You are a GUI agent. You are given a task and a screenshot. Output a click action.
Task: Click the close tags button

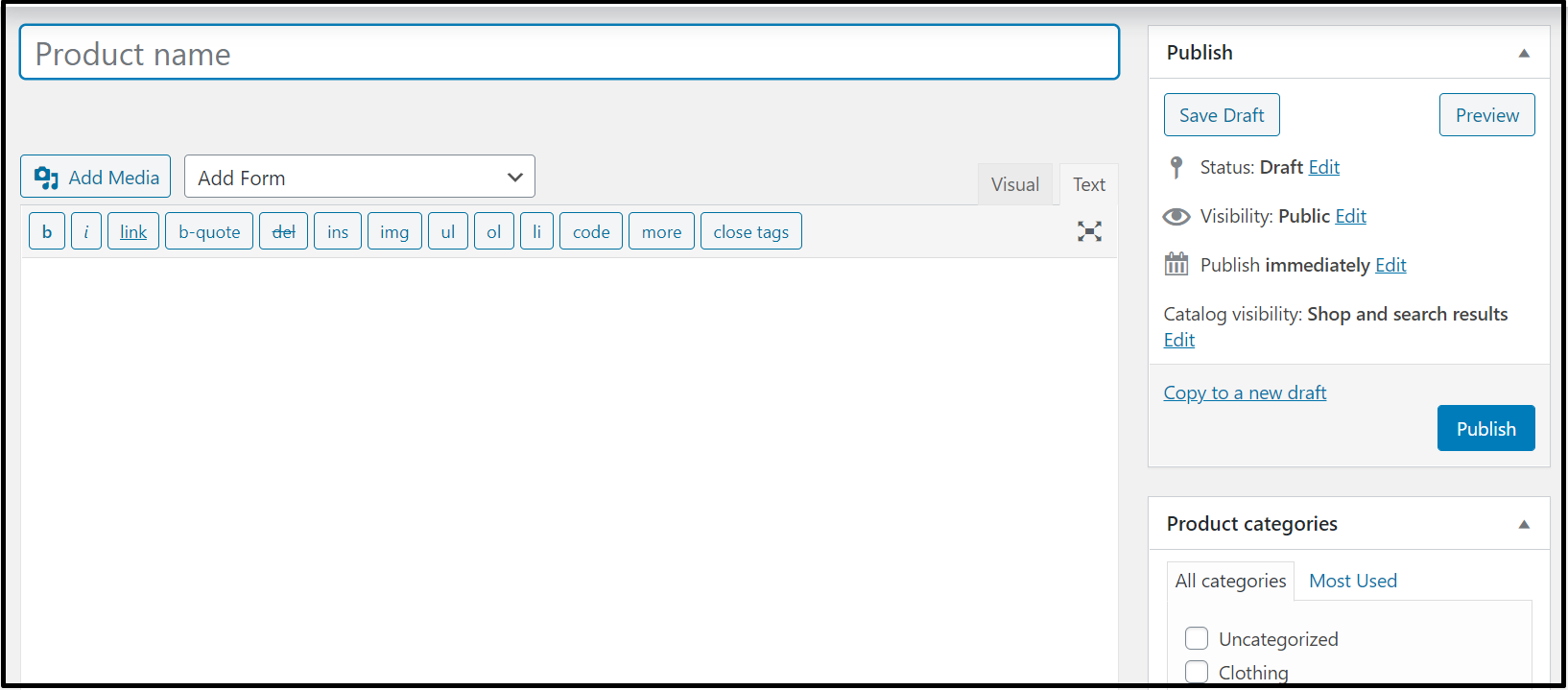coord(751,231)
